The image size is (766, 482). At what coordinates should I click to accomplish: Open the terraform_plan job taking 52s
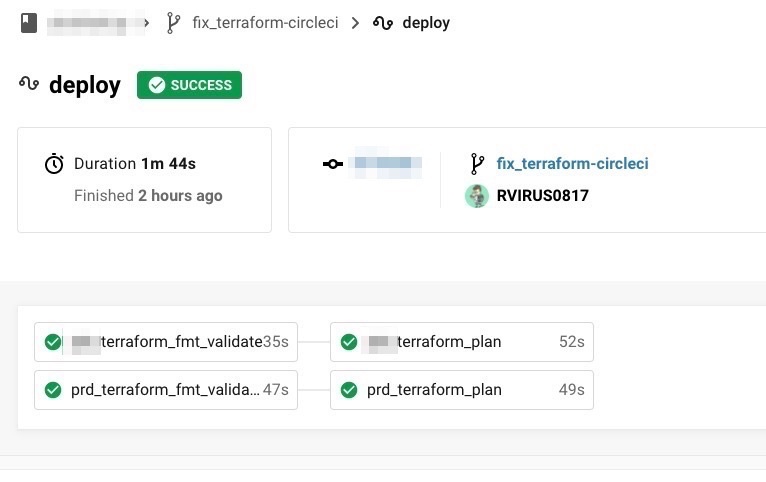[x=461, y=342]
